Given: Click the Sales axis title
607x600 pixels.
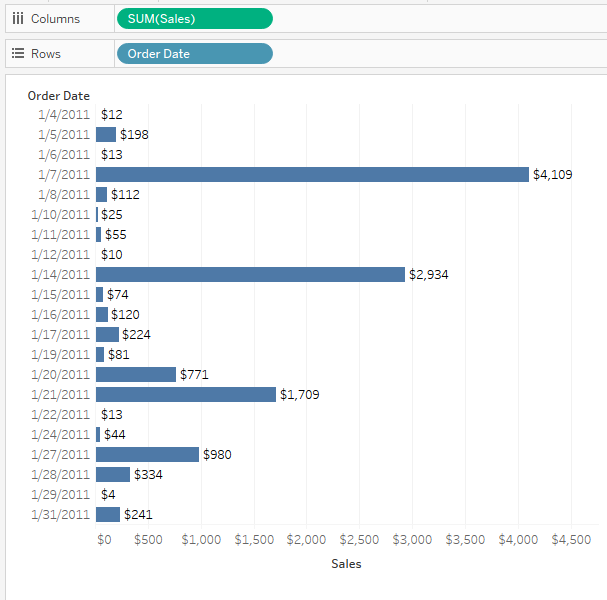Looking at the screenshot, I should 346,564.
